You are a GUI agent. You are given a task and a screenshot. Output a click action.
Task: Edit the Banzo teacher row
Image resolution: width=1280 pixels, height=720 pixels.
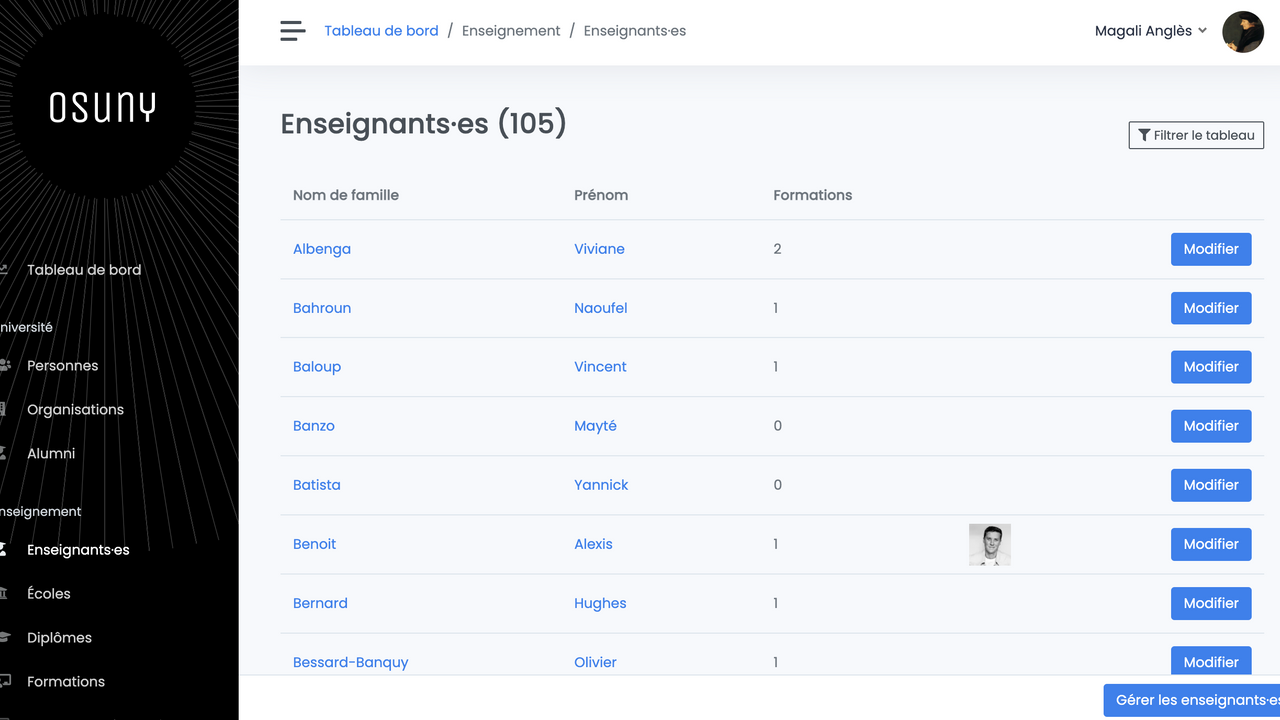pyautogui.click(x=1210, y=426)
